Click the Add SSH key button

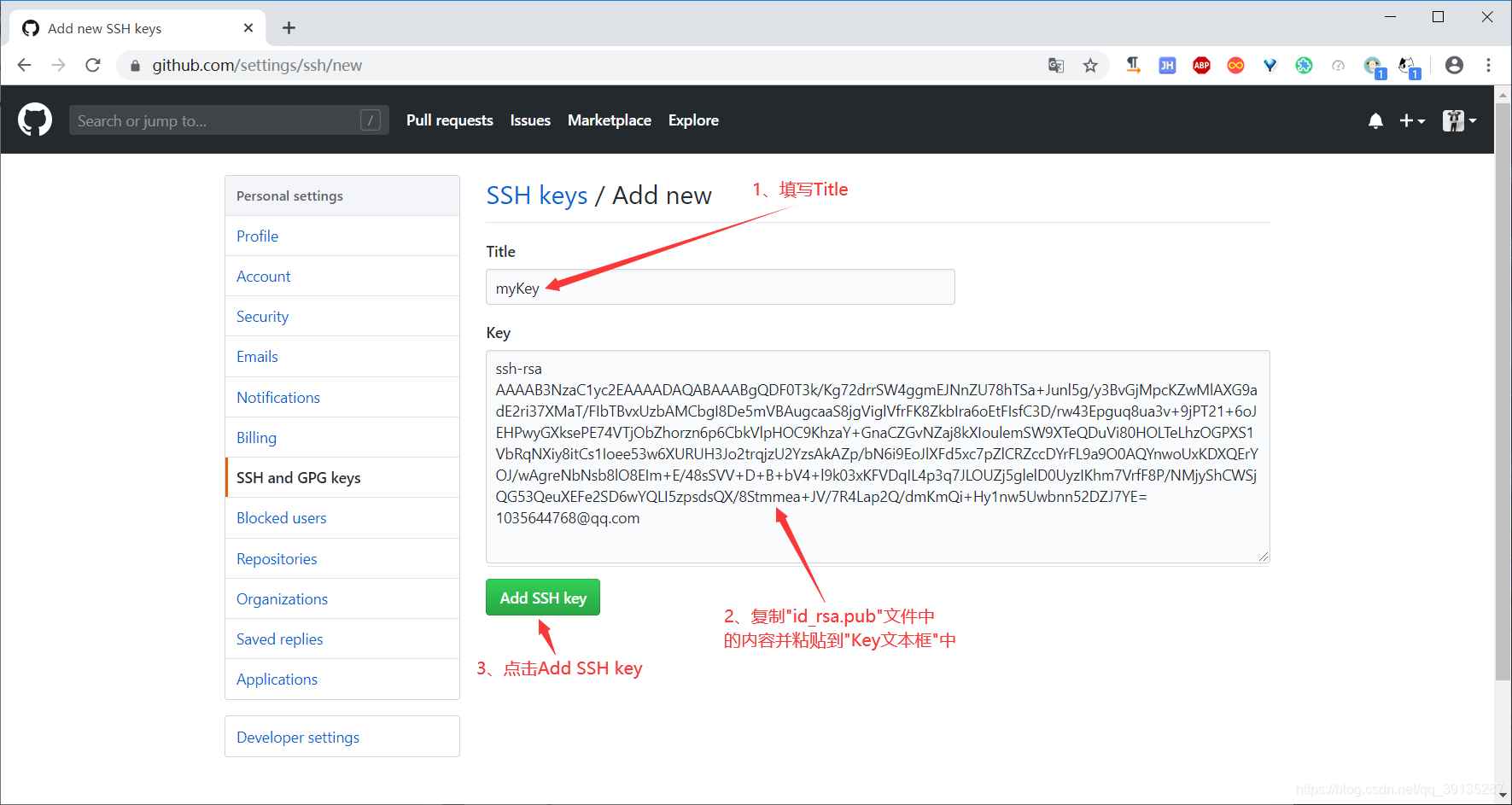pos(543,598)
